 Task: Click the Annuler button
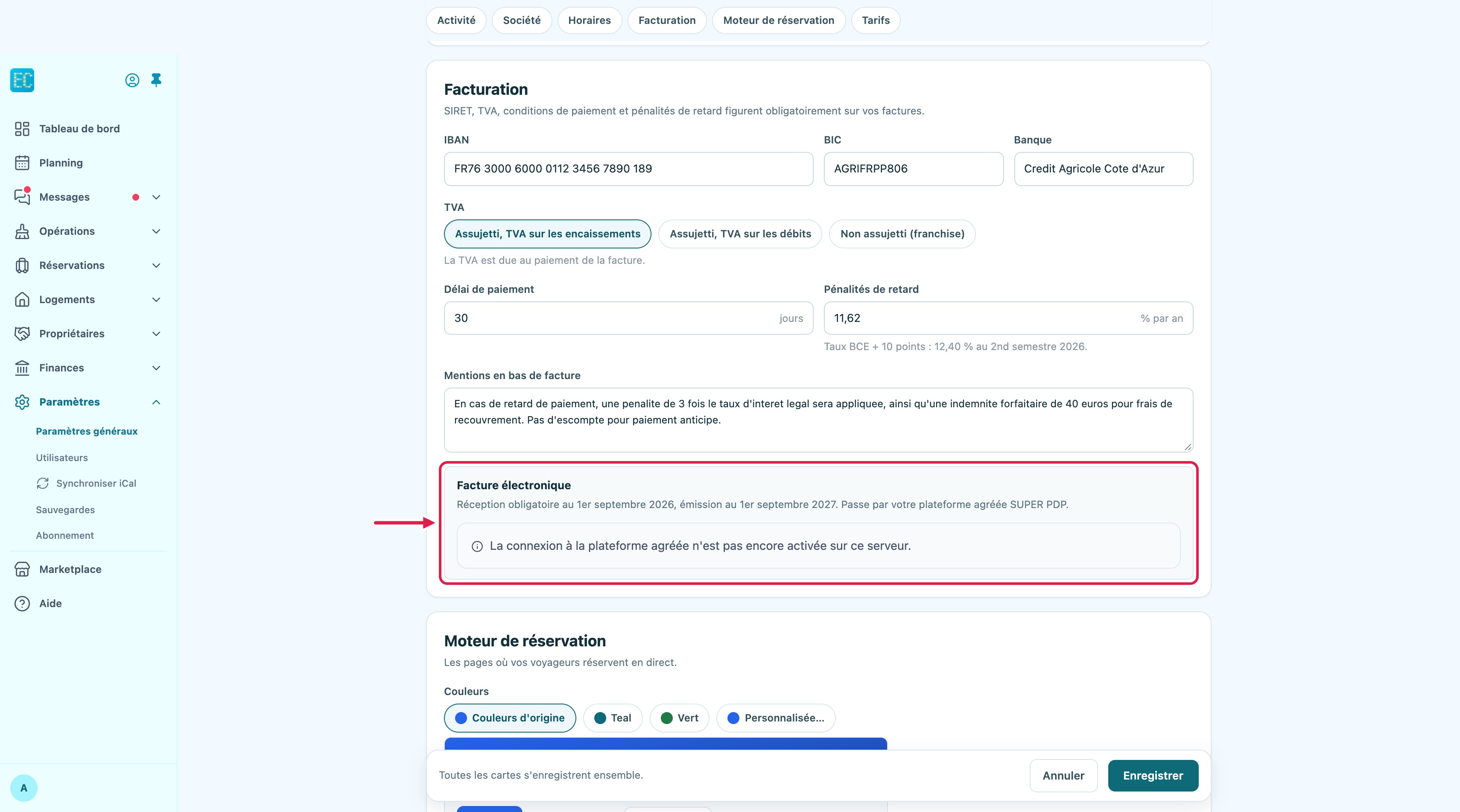click(x=1063, y=776)
